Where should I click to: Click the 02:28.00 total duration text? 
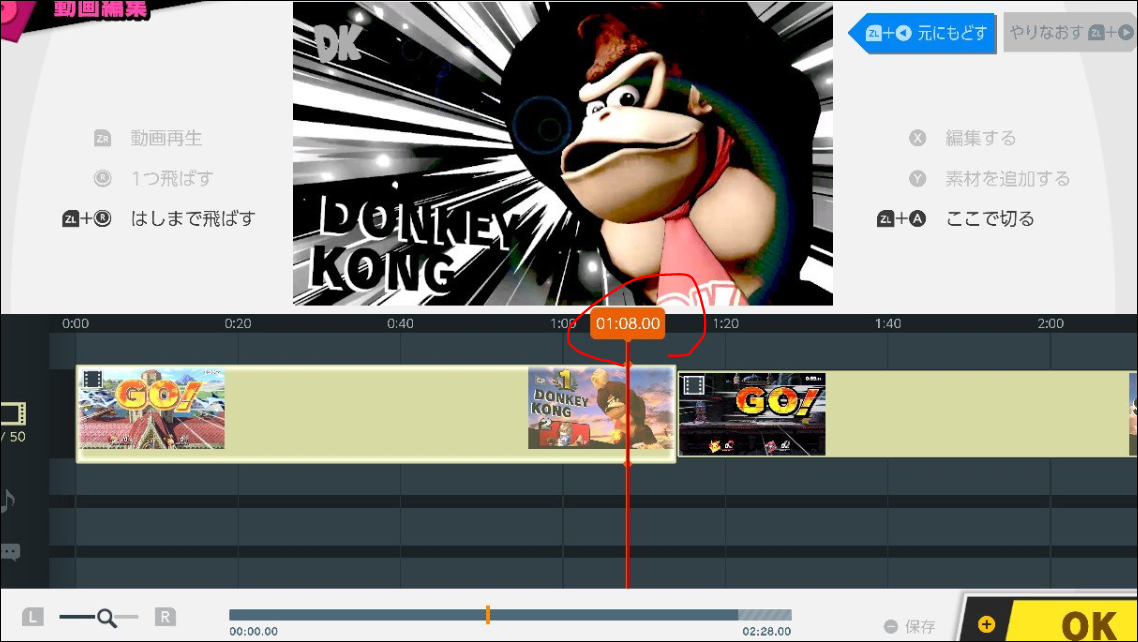pyautogui.click(x=766, y=632)
